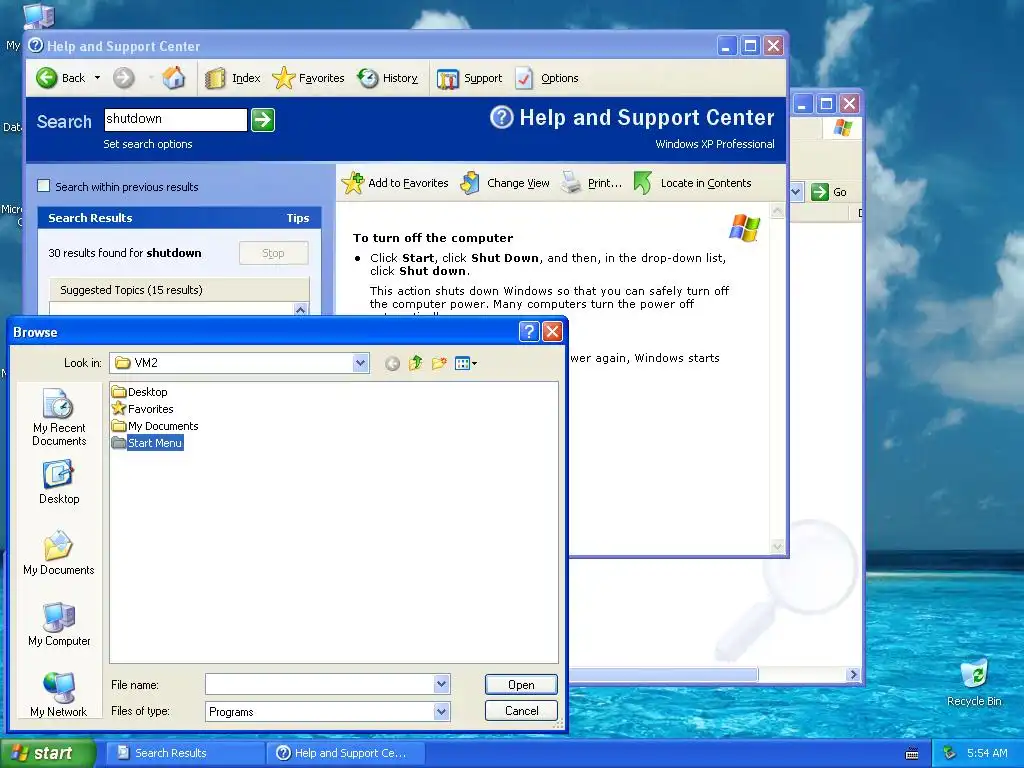Click the Browse dialog help question button

(x=529, y=332)
